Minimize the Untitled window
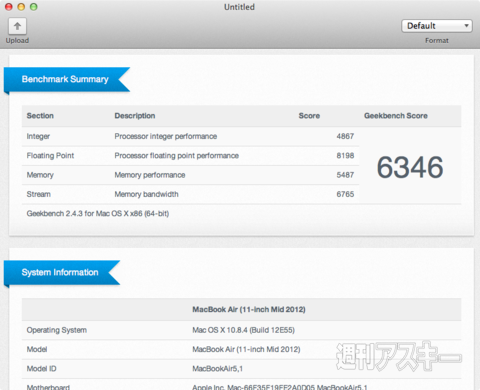Image resolution: width=480 pixels, height=390 pixels. coord(21,7)
